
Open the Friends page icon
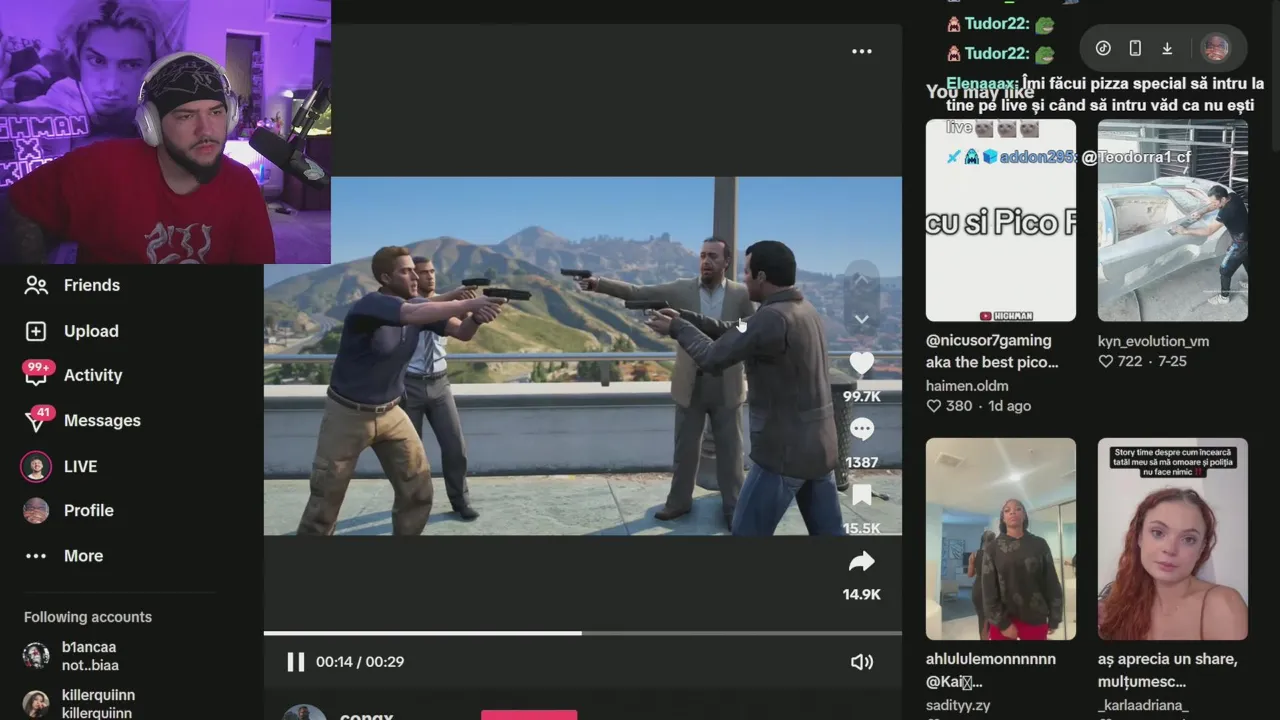point(36,285)
